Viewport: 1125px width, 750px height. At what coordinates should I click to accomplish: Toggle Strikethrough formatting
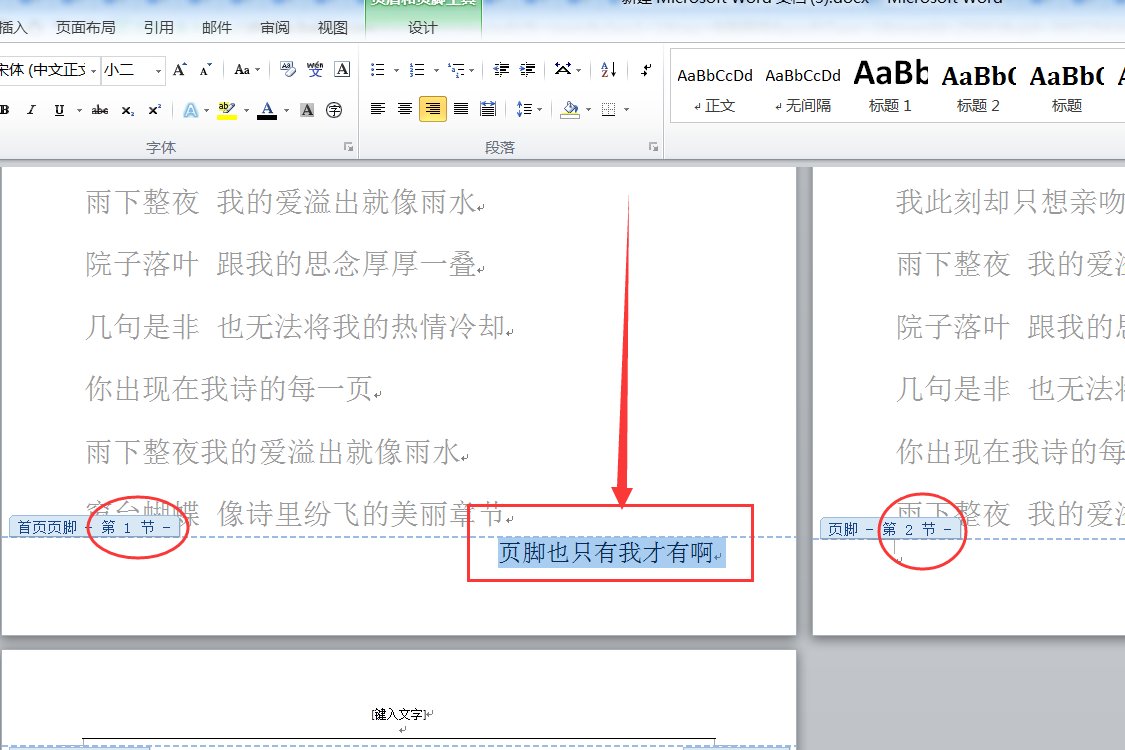tap(99, 109)
